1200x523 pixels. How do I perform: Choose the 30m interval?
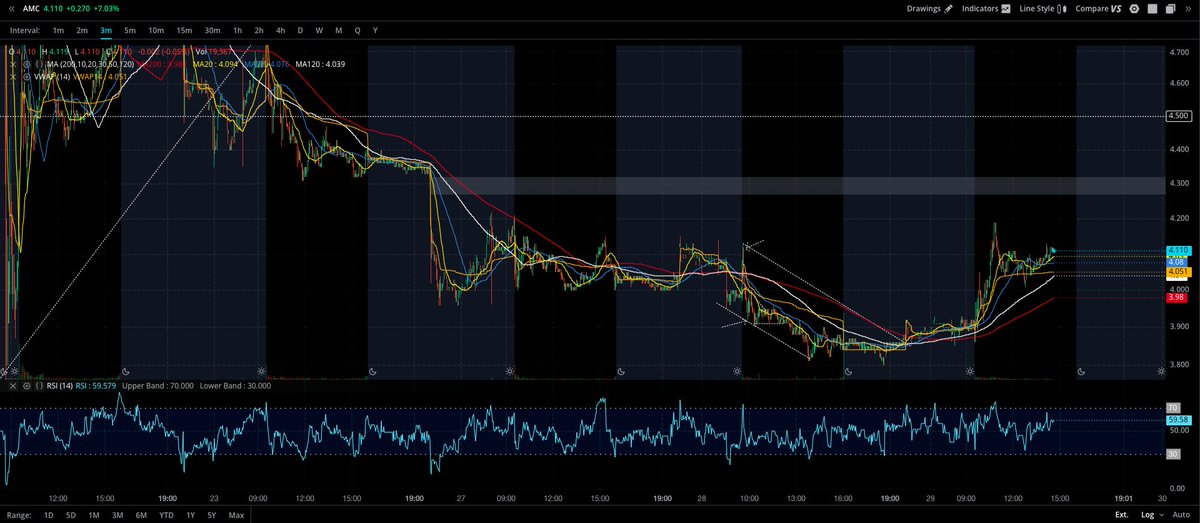(212, 31)
